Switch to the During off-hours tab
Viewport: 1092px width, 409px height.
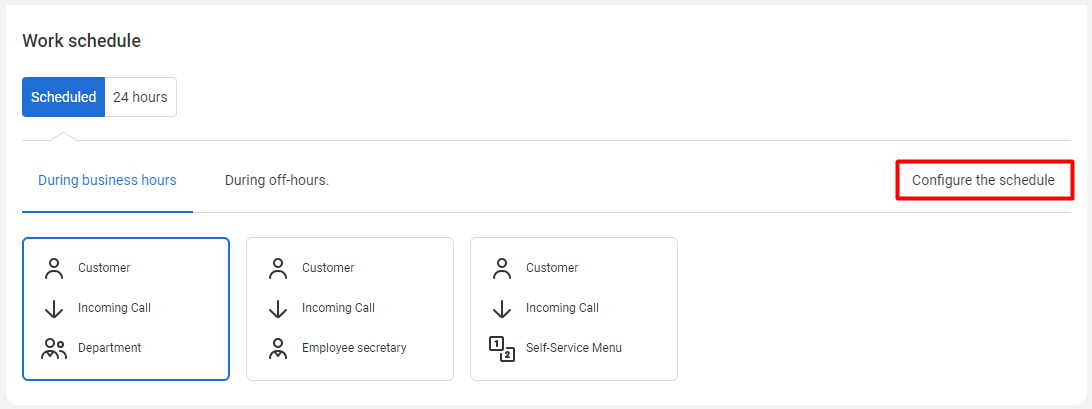277,181
